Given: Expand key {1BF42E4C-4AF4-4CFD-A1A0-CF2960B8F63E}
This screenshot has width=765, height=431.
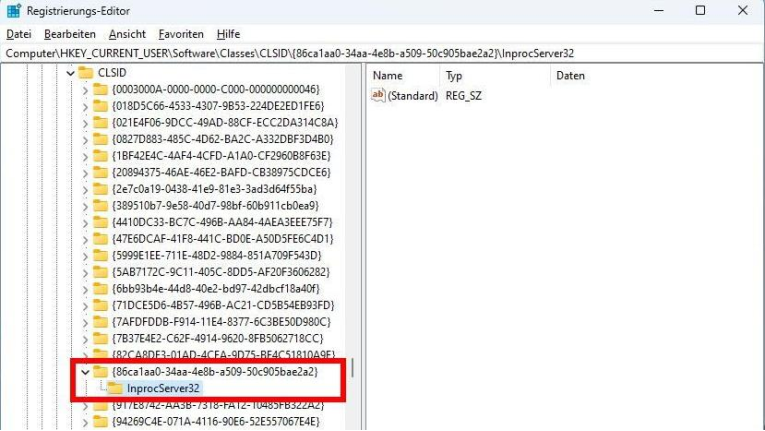Looking at the screenshot, I should click(x=85, y=157).
